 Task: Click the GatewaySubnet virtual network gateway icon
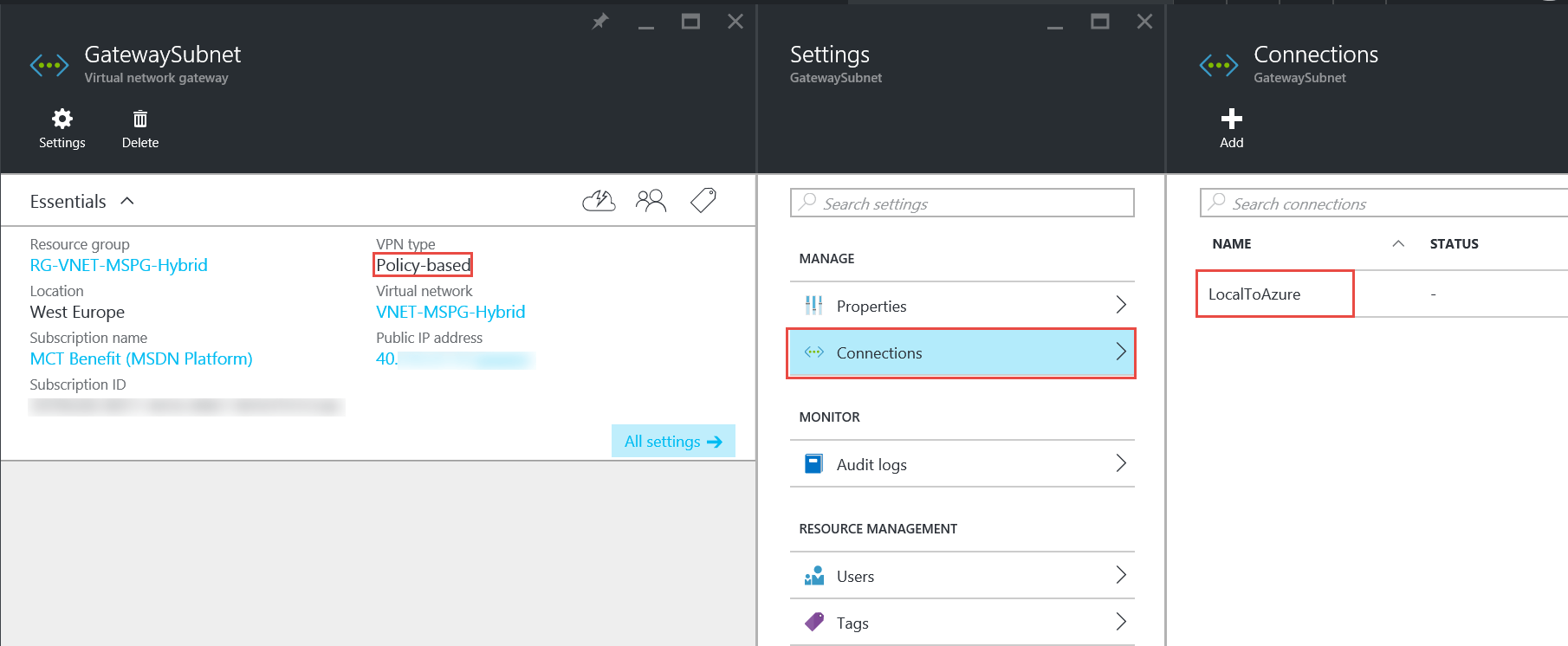click(x=49, y=65)
